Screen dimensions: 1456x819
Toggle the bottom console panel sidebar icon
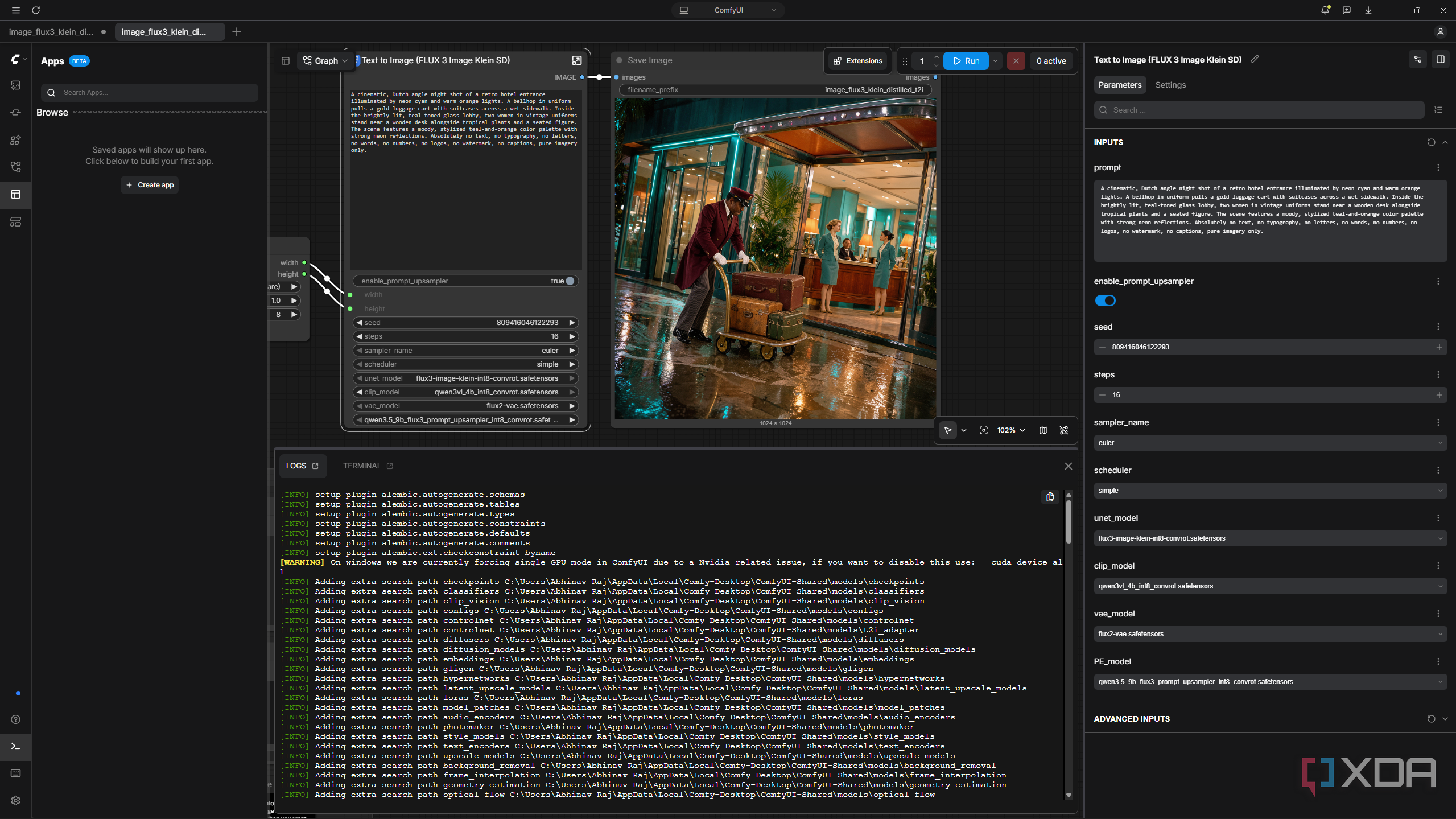click(15, 746)
